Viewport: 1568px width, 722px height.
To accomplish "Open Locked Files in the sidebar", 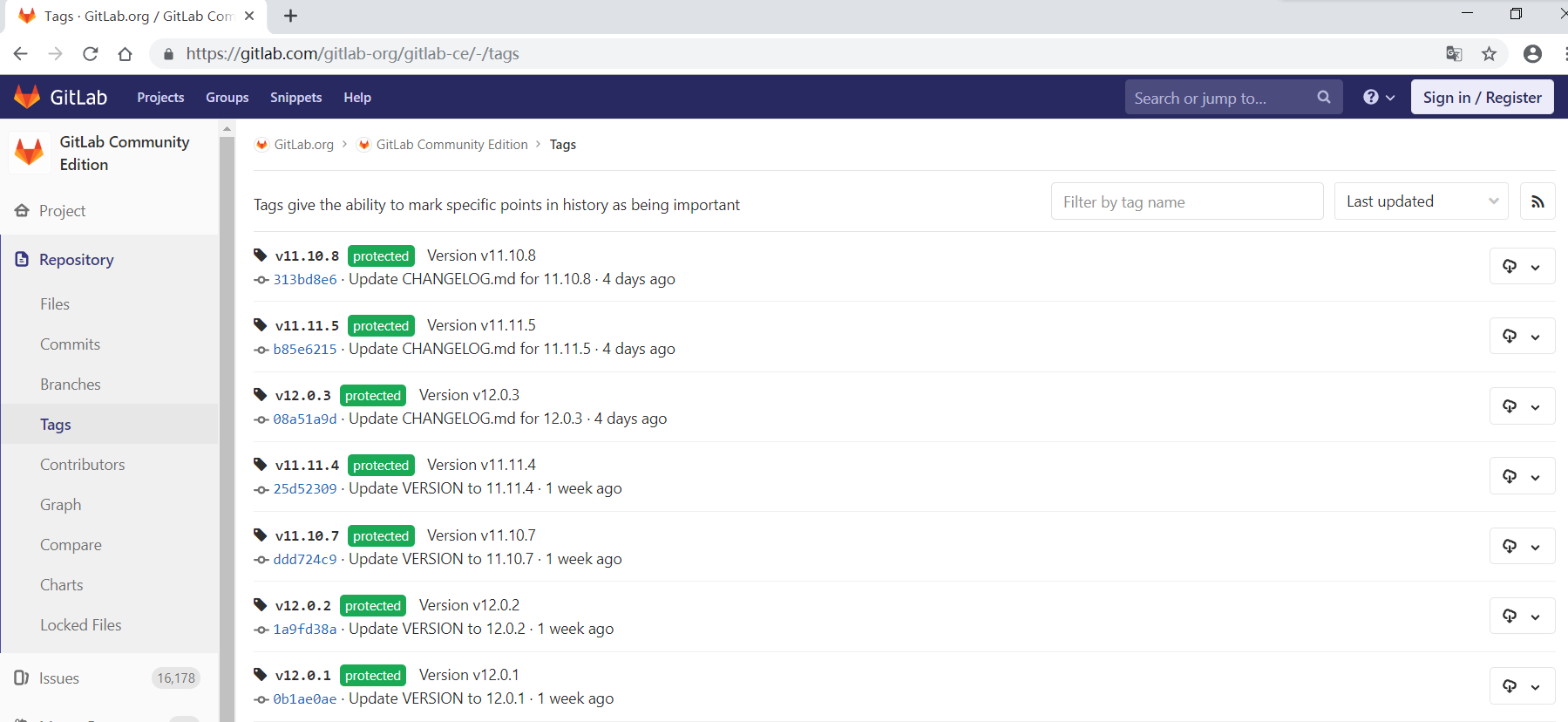I will pos(81,625).
